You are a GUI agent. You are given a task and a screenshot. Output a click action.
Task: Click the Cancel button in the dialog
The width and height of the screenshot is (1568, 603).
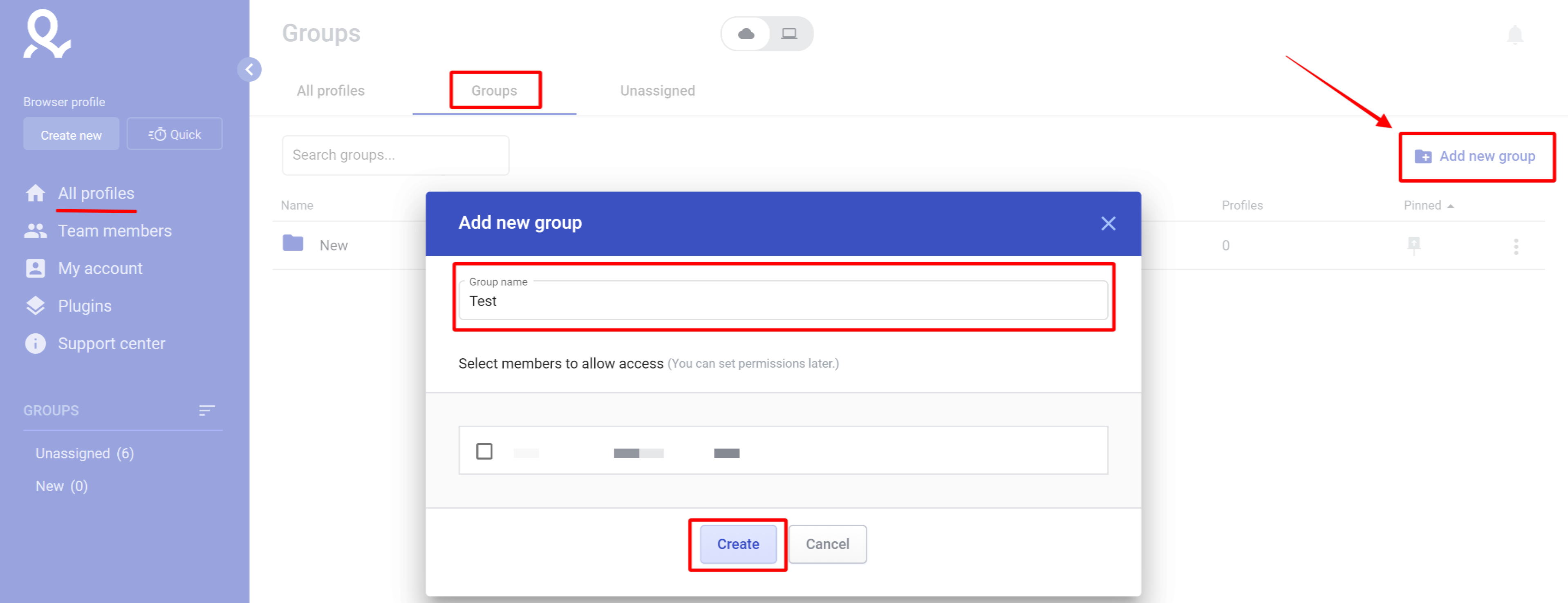828,544
